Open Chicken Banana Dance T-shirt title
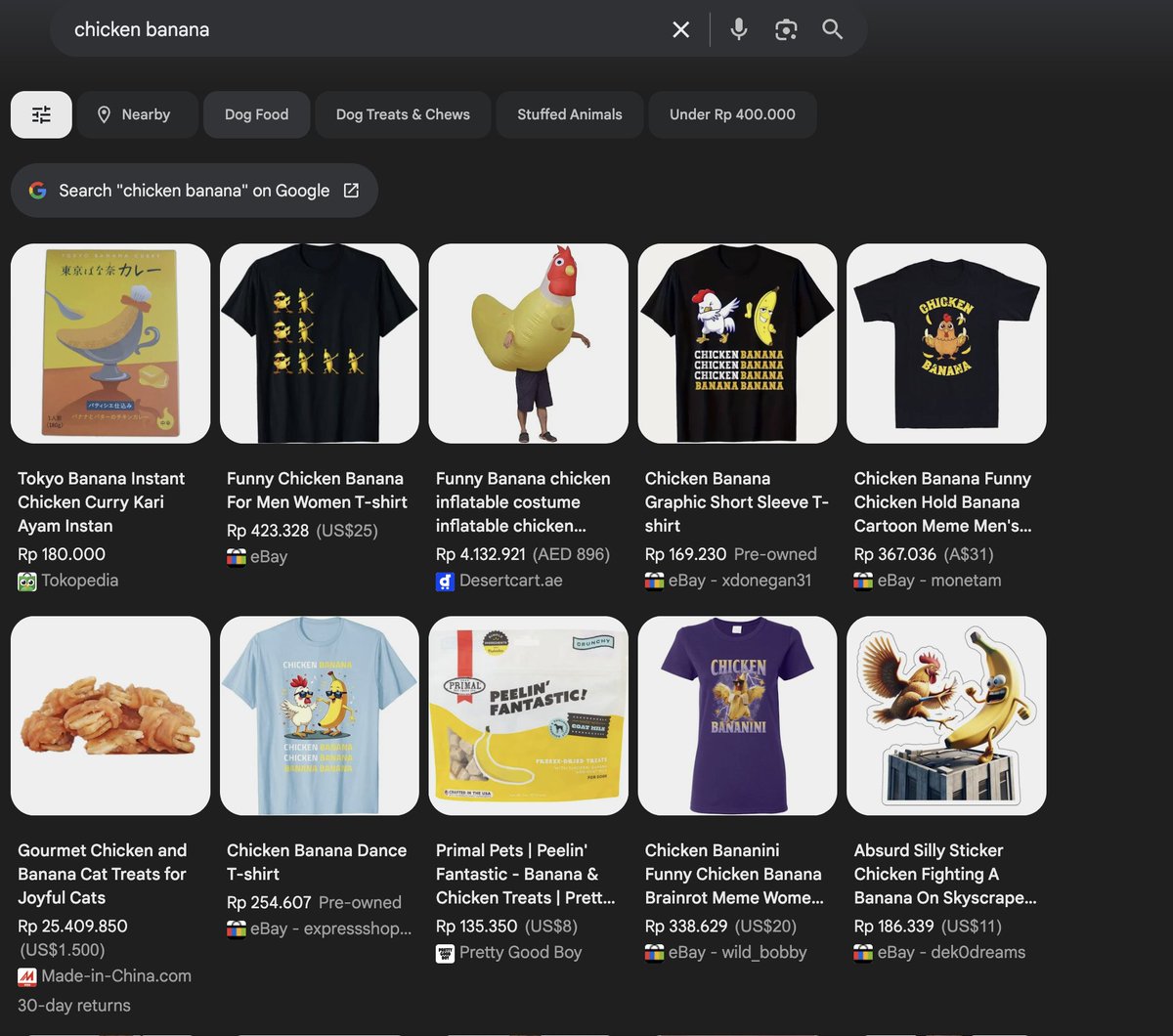 pos(317,863)
